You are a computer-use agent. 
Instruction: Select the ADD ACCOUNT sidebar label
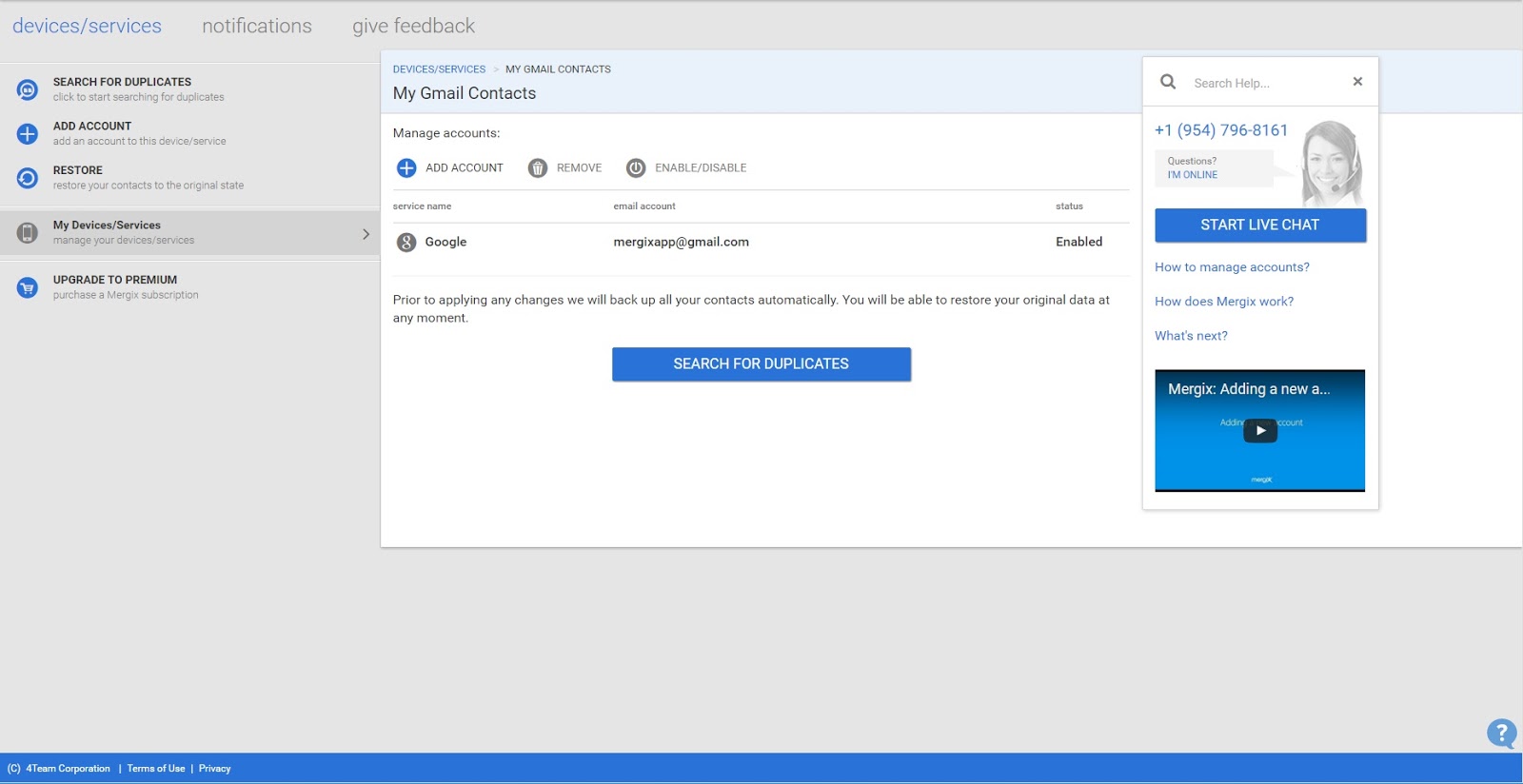(x=92, y=126)
